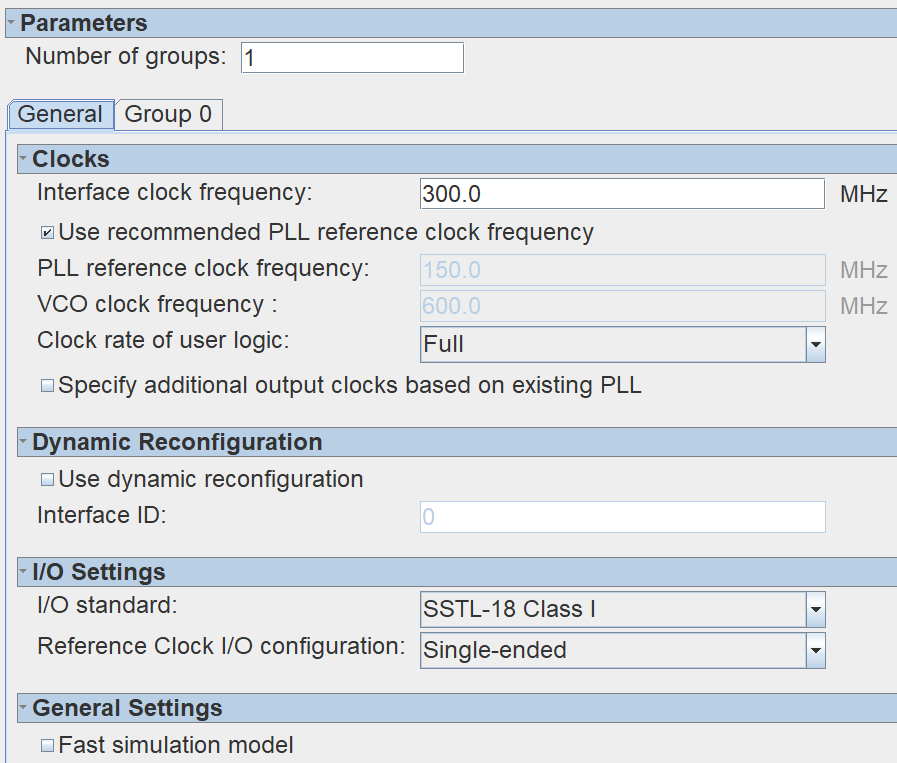Collapse the Parameters section triangle
The width and height of the screenshot is (897, 763).
pos(11,22)
